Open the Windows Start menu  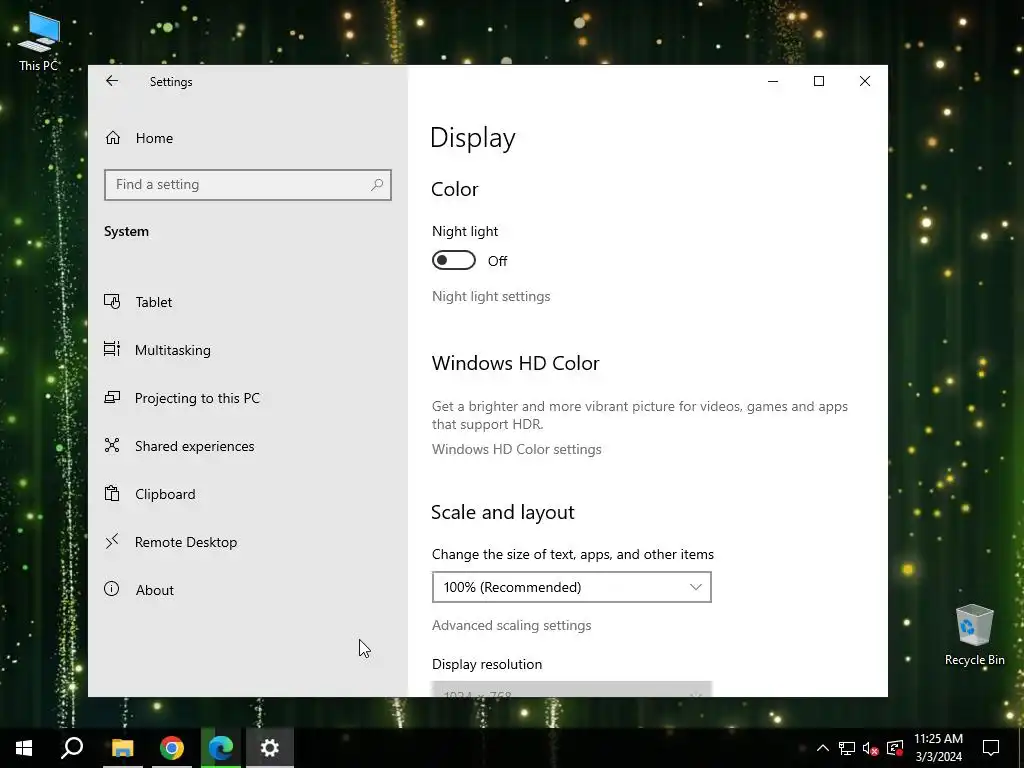[x=24, y=748]
